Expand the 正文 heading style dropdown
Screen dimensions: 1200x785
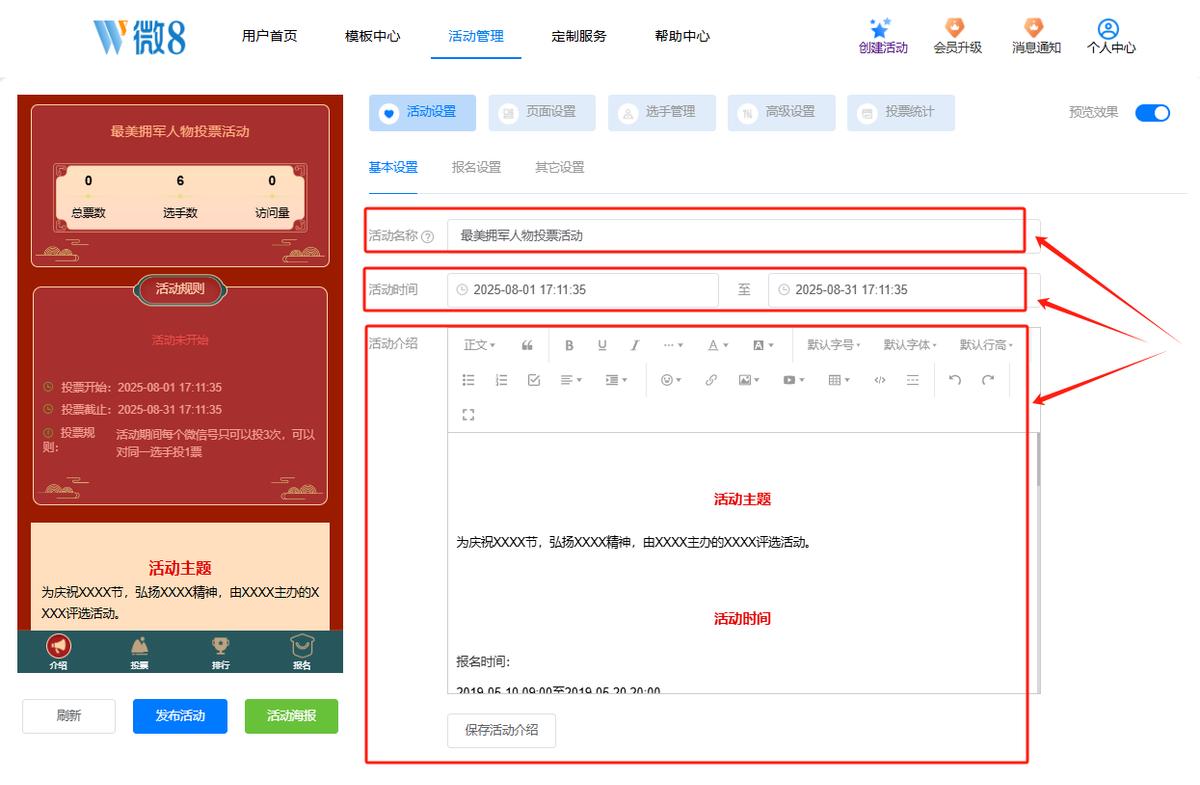coord(479,345)
